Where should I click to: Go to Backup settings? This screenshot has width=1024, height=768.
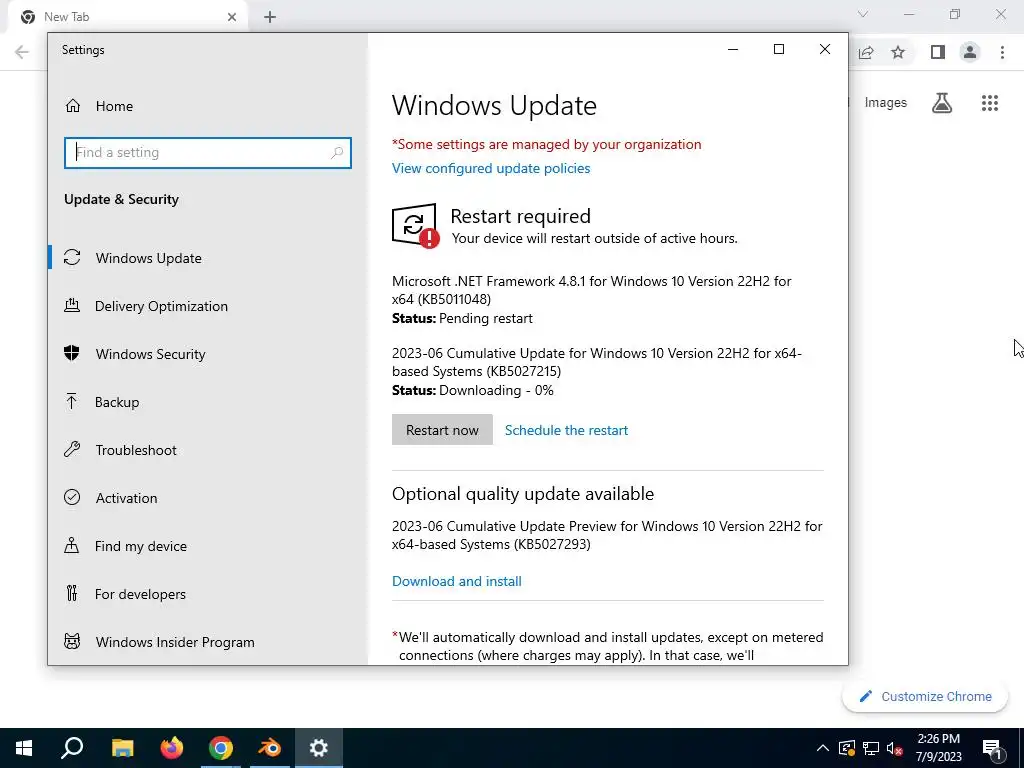[x=117, y=402]
